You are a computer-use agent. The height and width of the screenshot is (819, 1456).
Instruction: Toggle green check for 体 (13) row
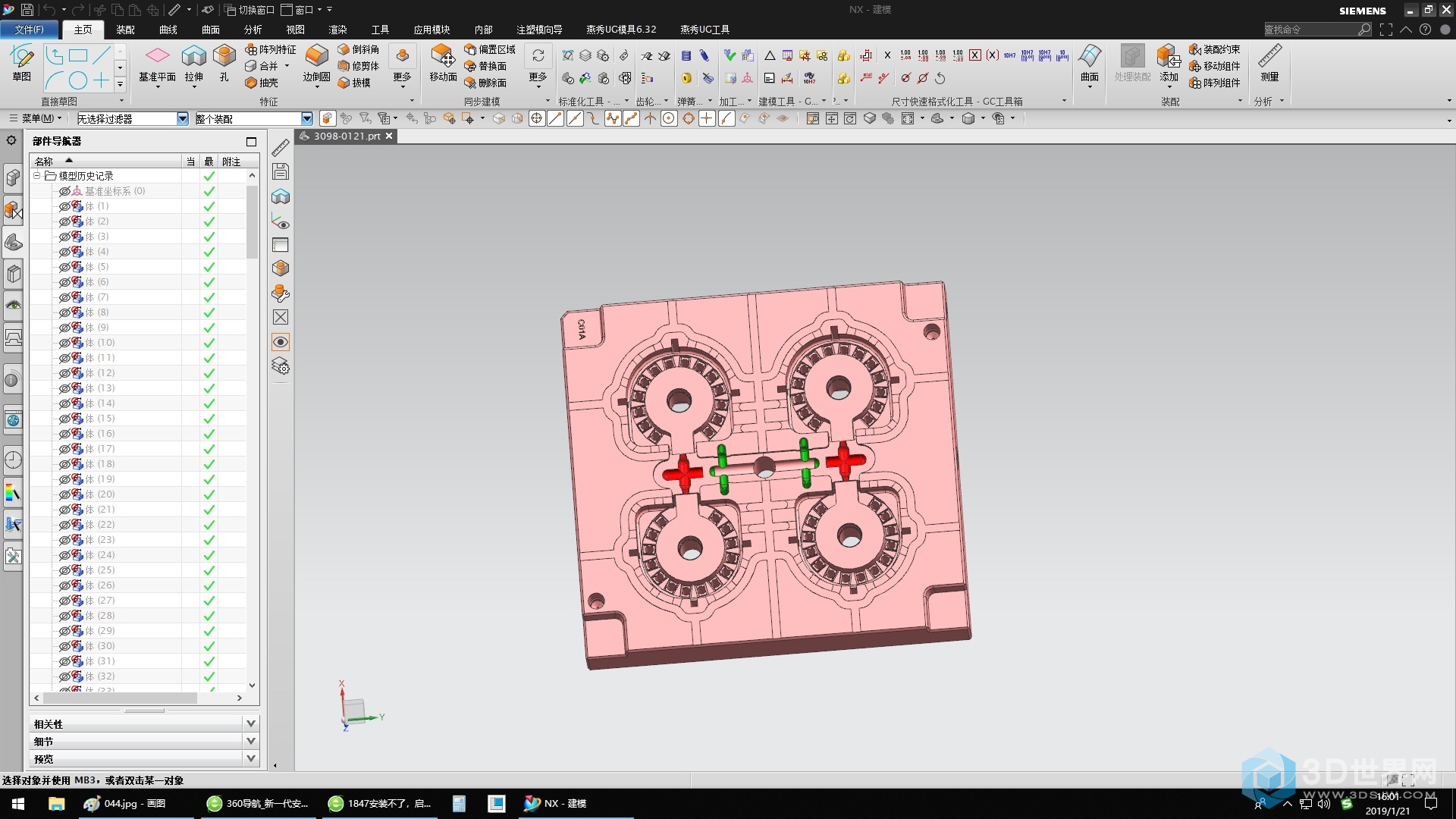[x=209, y=388]
